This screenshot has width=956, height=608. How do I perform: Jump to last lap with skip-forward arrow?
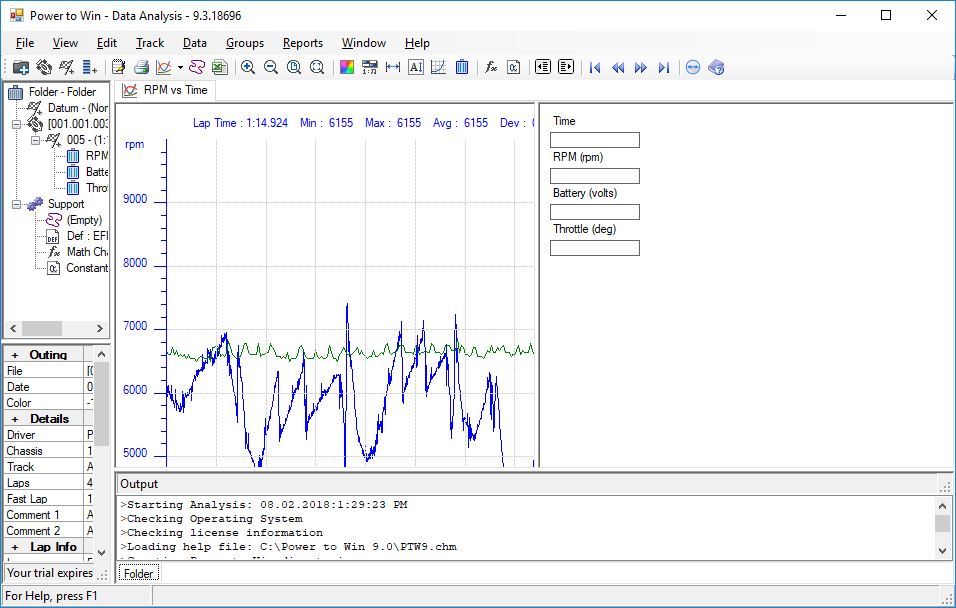click(x=664, y=67)
